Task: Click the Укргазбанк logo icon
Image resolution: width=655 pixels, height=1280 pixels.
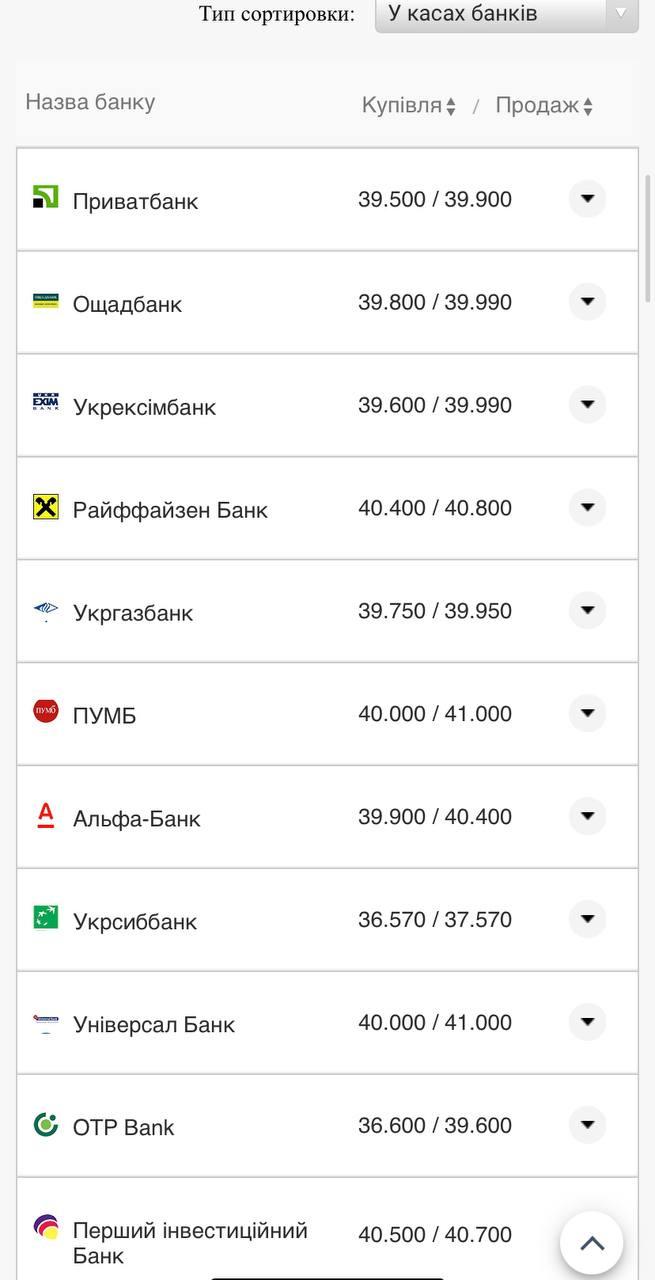Action: (x=45, y=610)
